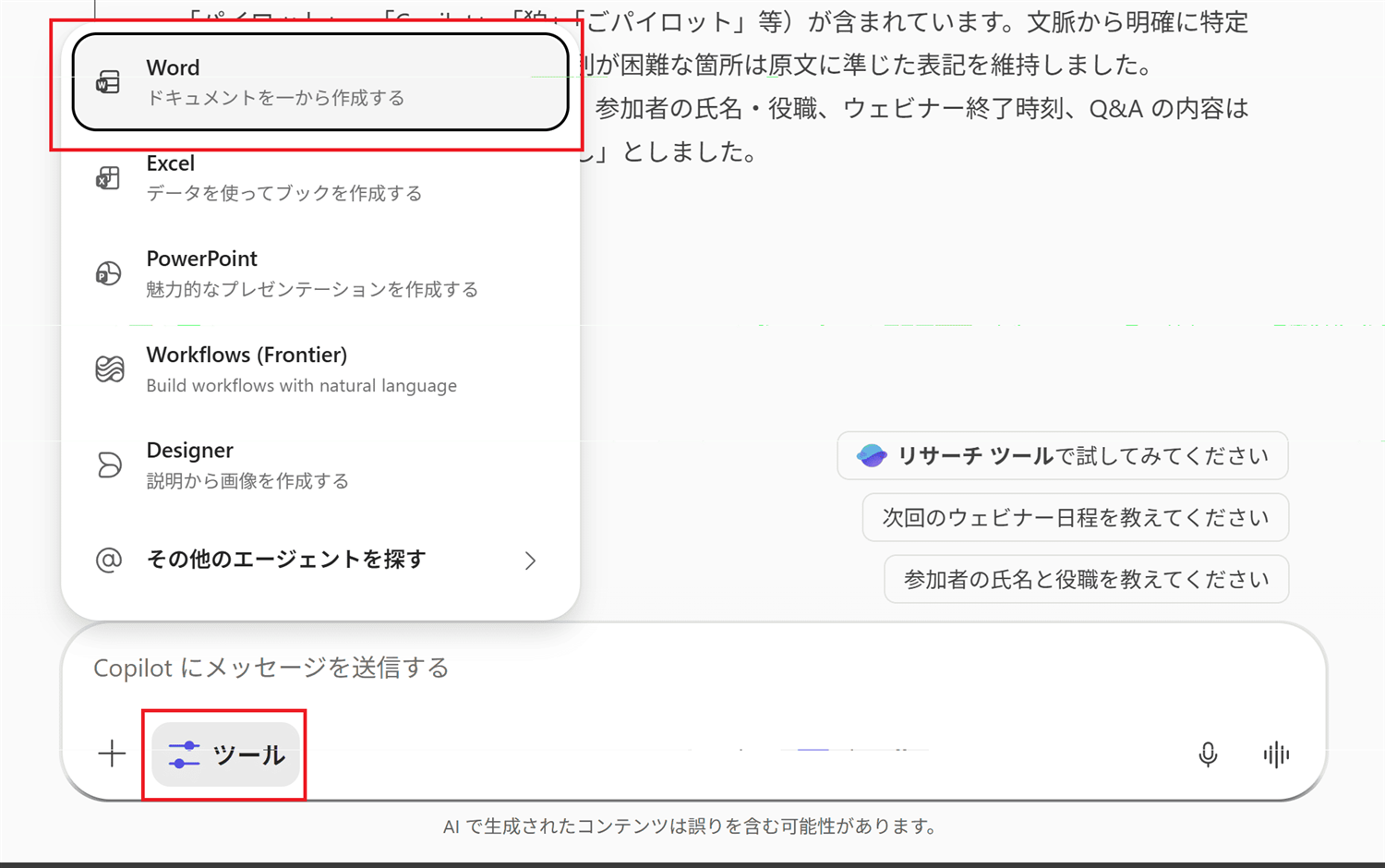Click the @ icon next to その他のエージェントを探す
Image resolution: width=1385 pixels, height=868 pixels.
108,560
